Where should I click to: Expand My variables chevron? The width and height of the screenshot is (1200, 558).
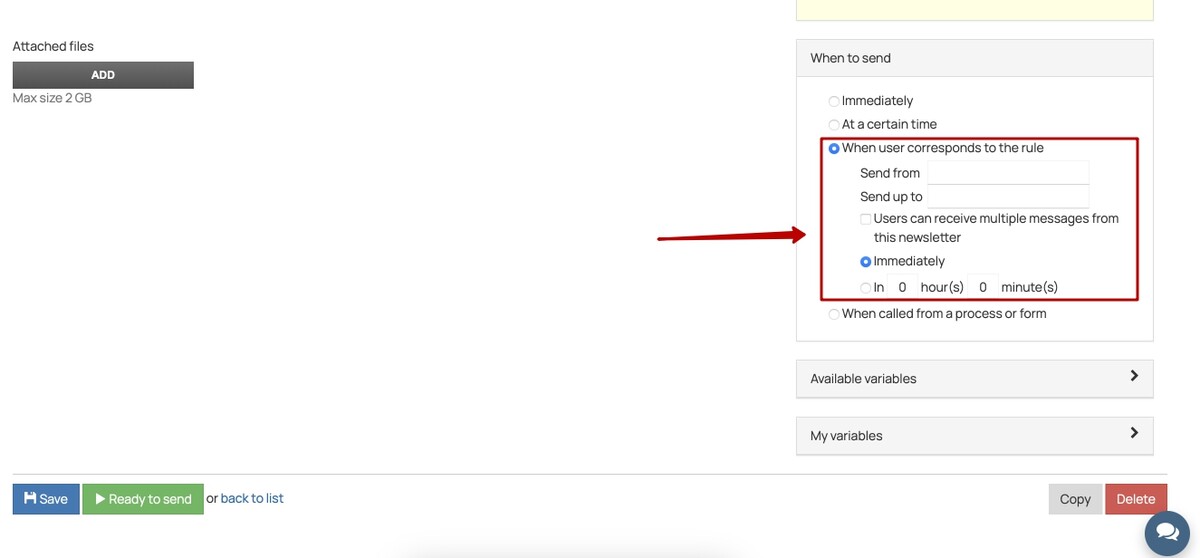tap(1134, 433)
